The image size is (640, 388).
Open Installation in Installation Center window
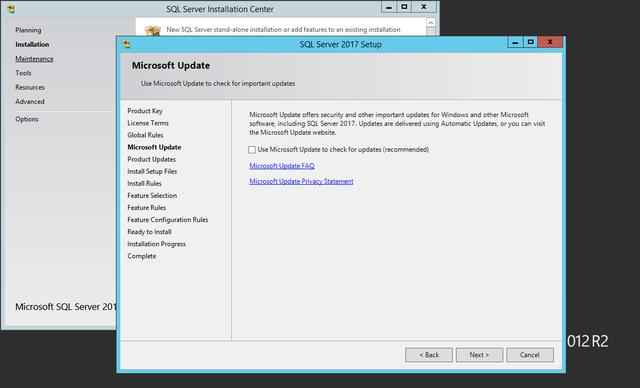(32, 44)
